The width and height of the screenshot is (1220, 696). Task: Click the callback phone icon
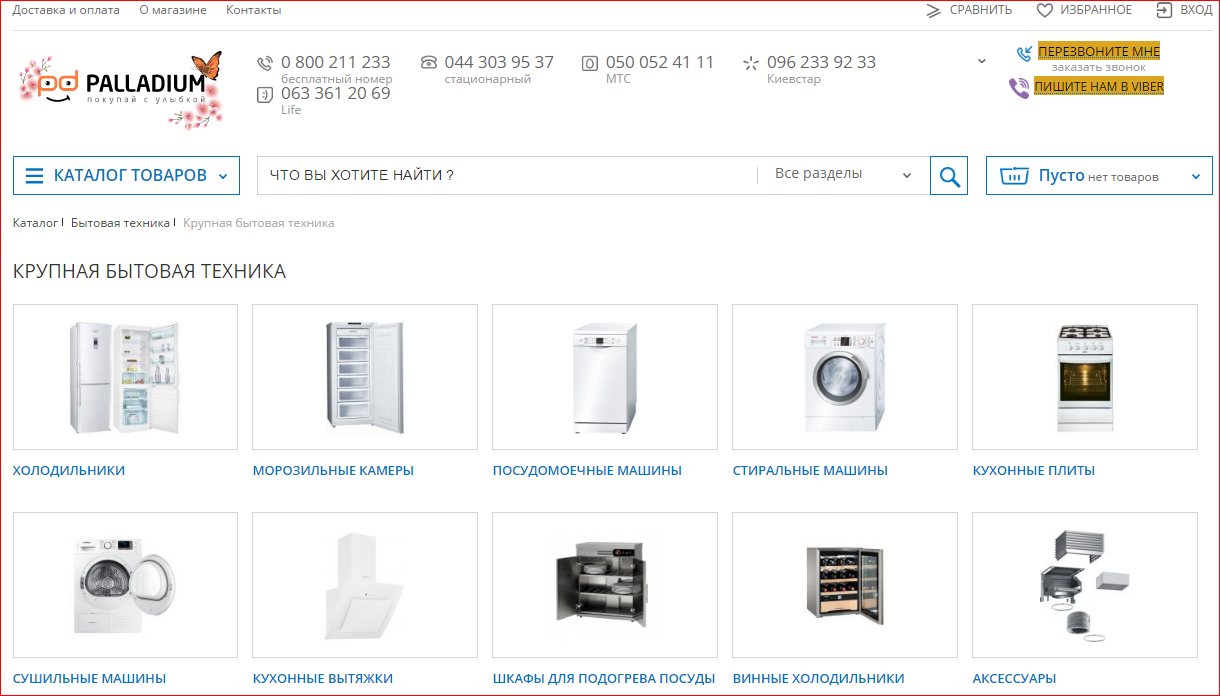(x=1024, y=53)
